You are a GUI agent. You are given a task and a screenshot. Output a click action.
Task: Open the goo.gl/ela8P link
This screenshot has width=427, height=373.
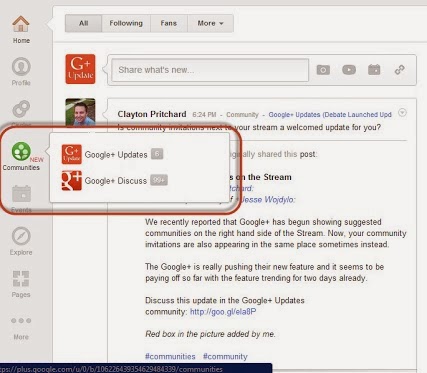[223, 312]
